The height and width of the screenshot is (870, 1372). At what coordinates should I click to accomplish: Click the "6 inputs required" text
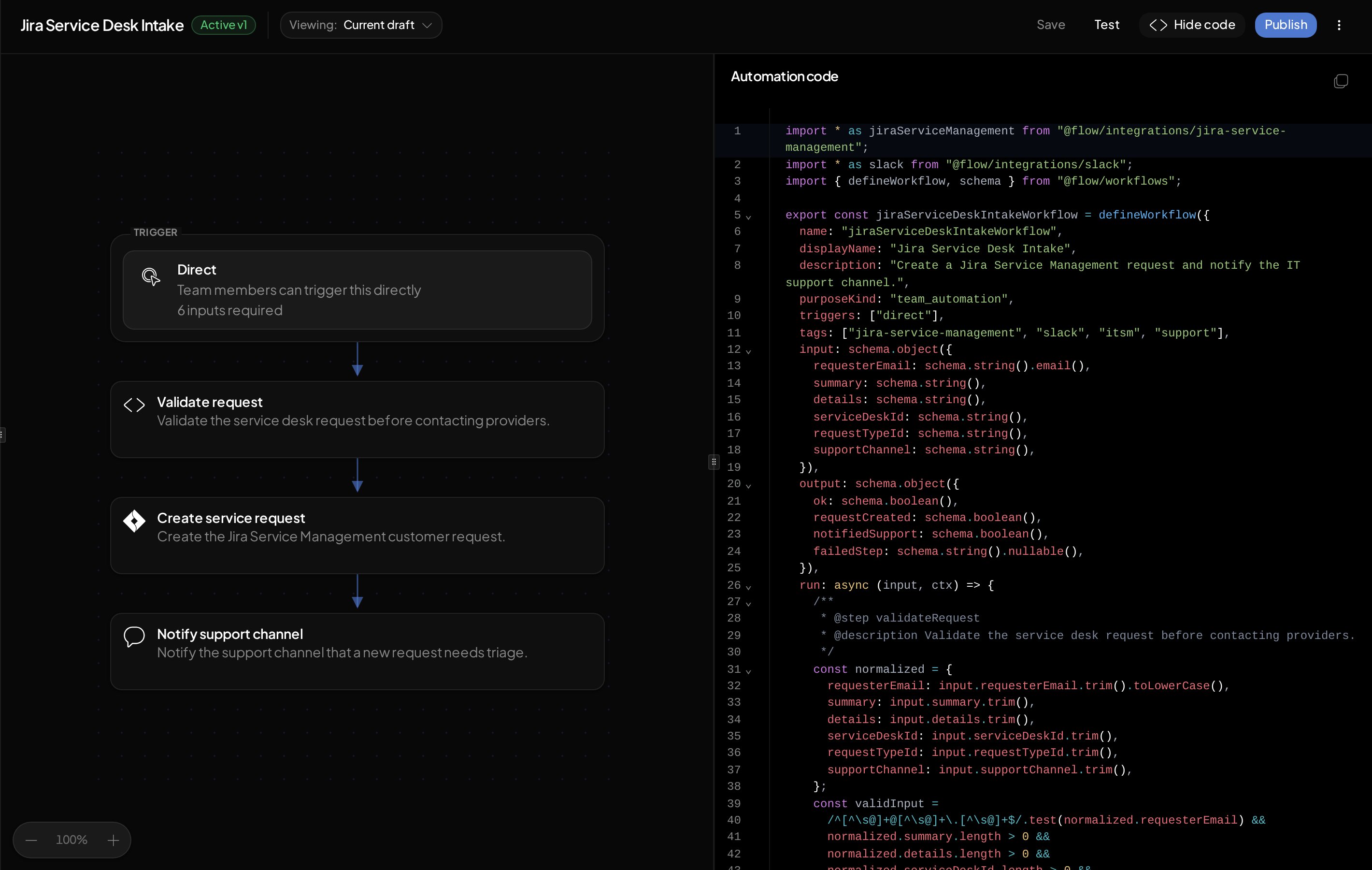pyautogui.click(x=229, y=310)
